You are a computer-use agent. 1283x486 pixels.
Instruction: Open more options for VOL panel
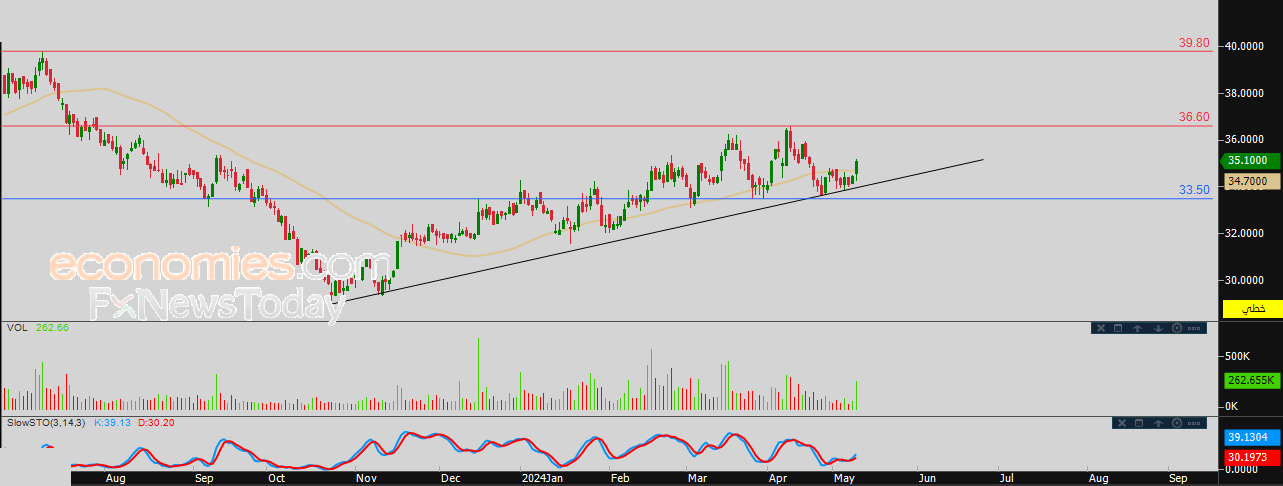pos(1194,328)
